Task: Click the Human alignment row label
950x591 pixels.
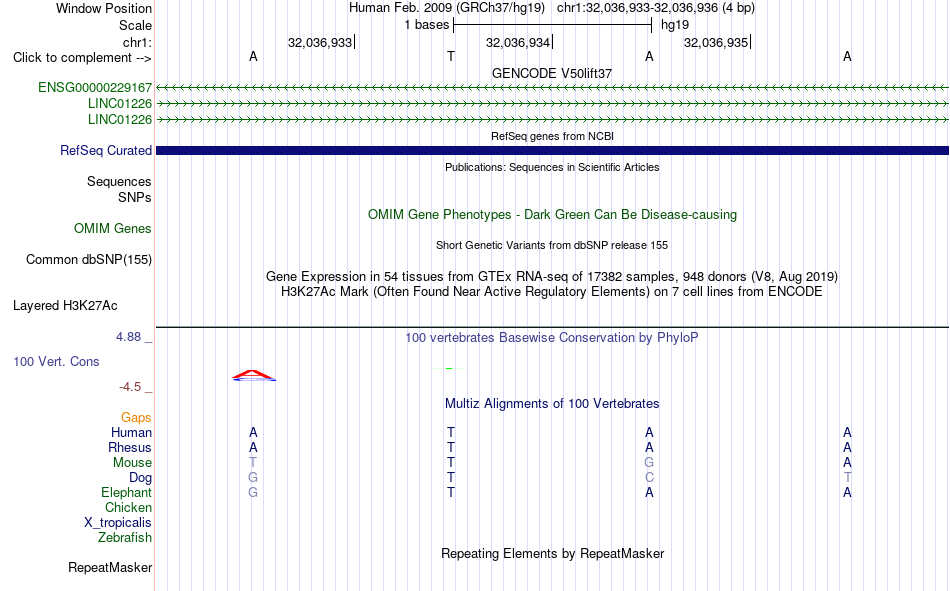Action: [131, 432]
